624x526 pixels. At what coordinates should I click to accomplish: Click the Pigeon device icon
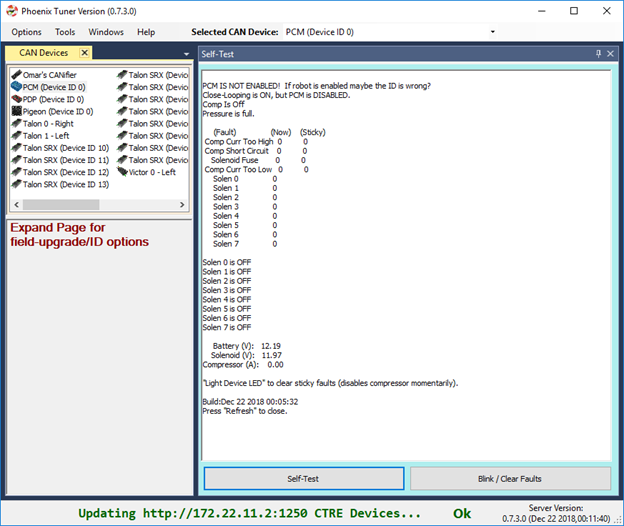[x=17, y=111]
